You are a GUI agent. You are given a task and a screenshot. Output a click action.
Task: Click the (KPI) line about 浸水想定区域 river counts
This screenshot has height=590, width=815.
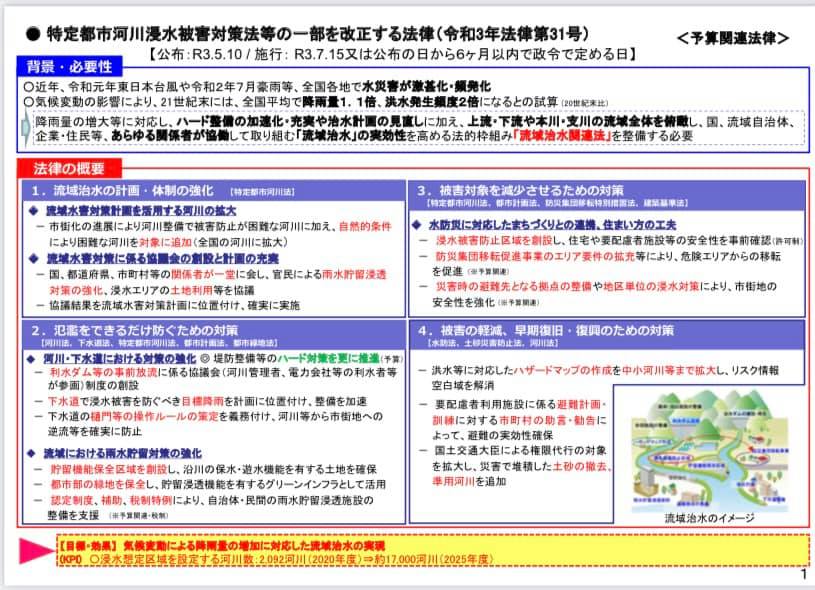[275, 559]
